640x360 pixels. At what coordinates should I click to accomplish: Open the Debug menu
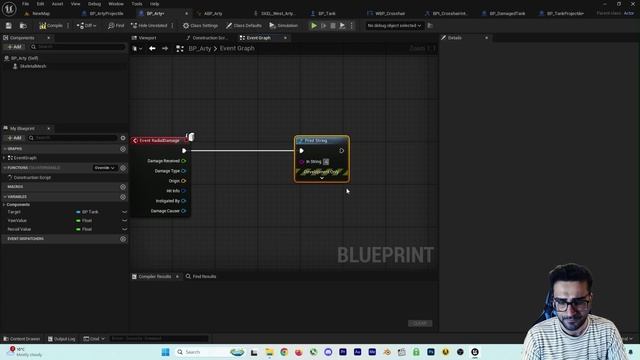pos(94,4)
